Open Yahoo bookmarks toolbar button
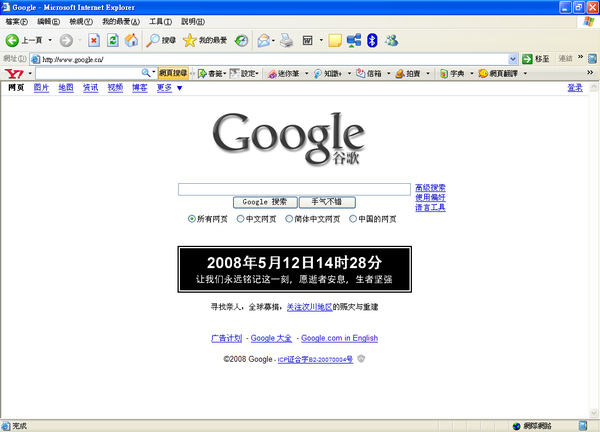This screenshot has width=600, height=432. 211,73
